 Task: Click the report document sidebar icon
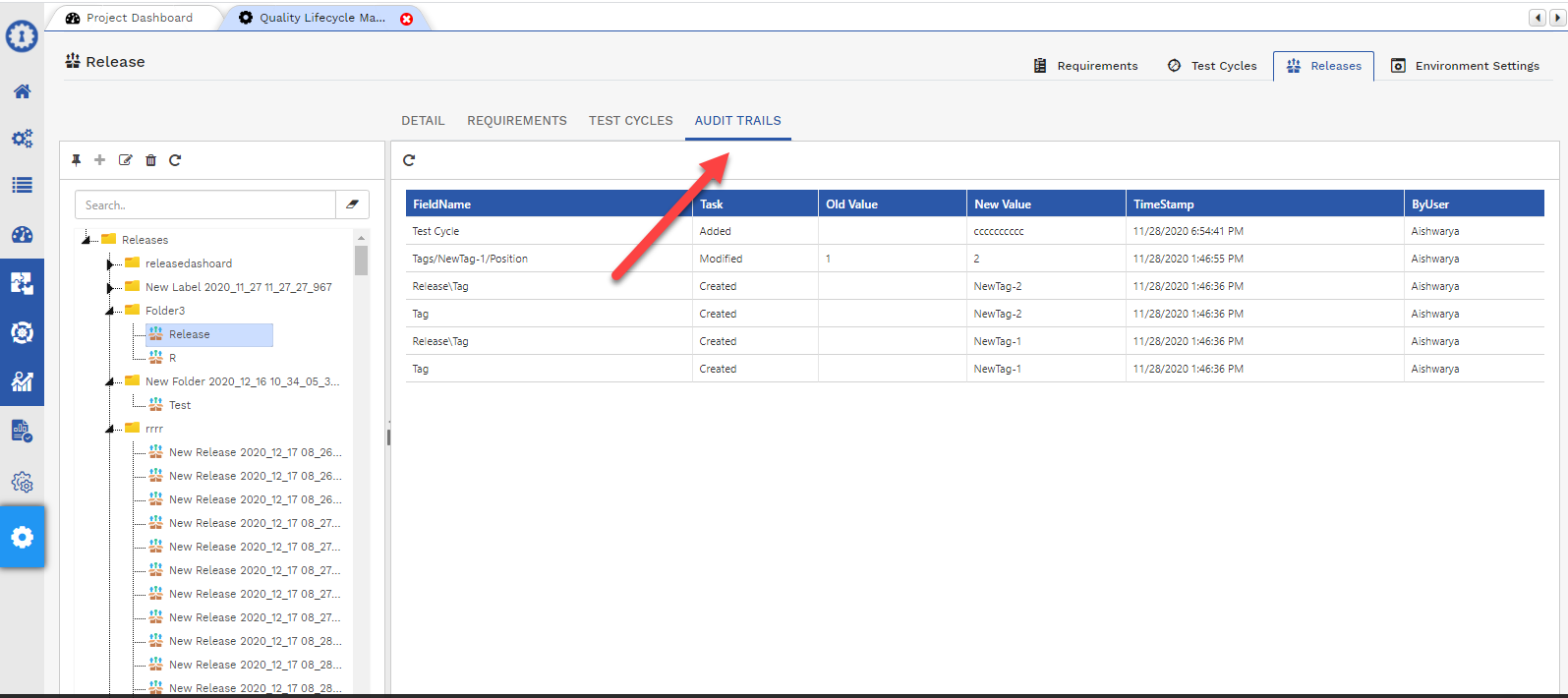click(x=22, y=431)
